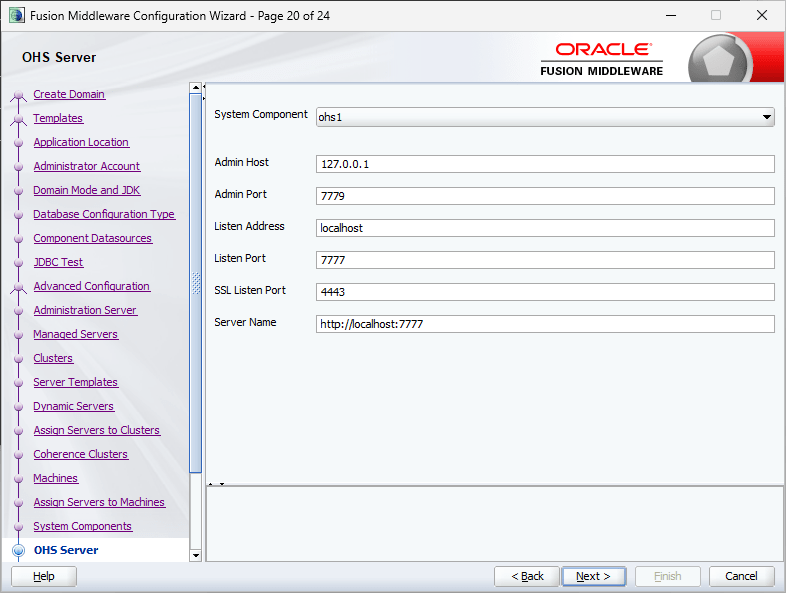The image size is (786, 593).
Task: Minimize the Configuration Wizard window
Action: [671, 16]
